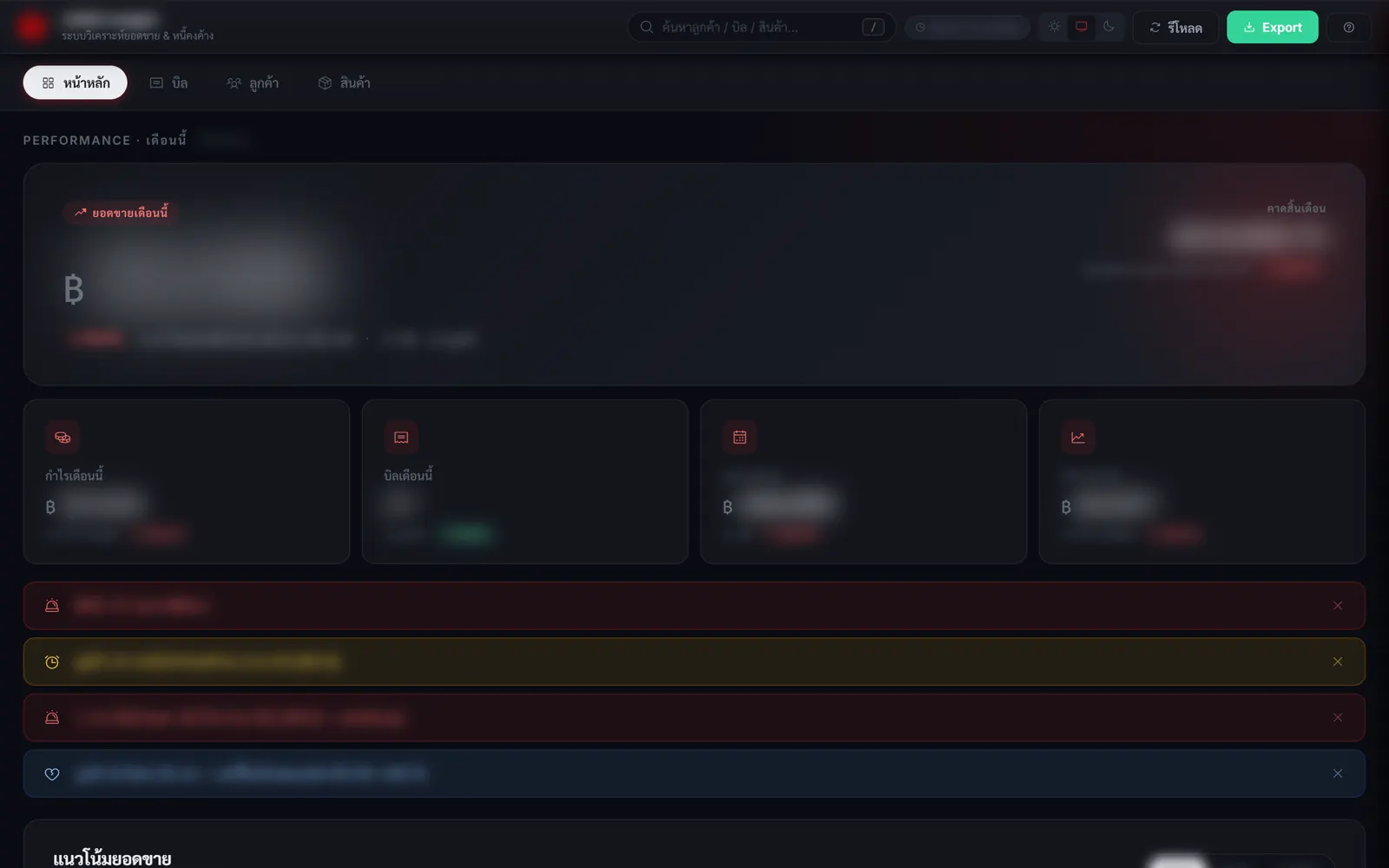Select the system monitor theme option
Screen dimensions: 1389x868
1081,27
